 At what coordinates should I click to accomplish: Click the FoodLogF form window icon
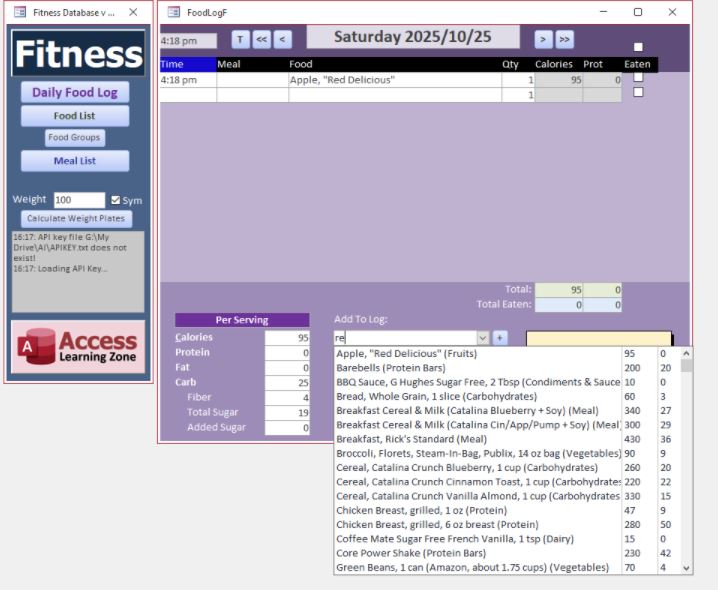click(x=173, y=12)
